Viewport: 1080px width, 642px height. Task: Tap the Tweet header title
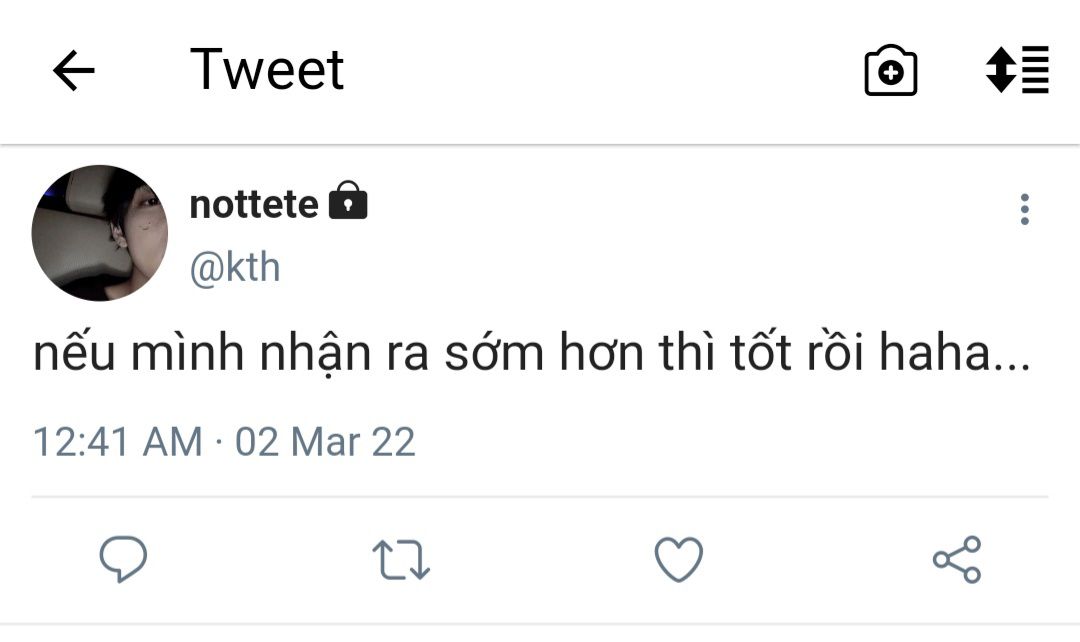point(267,70)
